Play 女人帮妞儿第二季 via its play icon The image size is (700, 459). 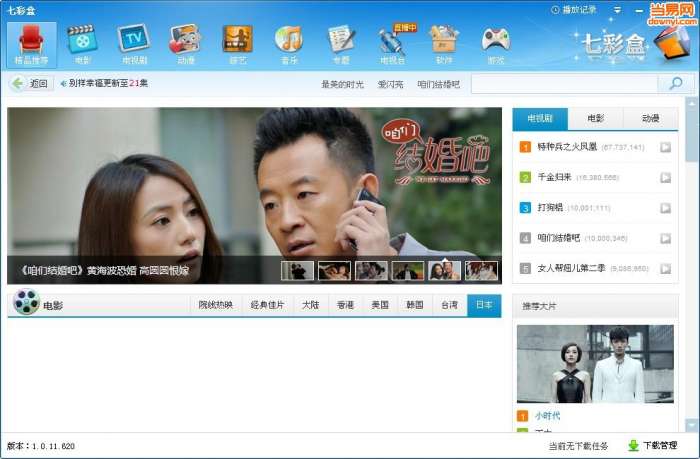click(665, 268)
